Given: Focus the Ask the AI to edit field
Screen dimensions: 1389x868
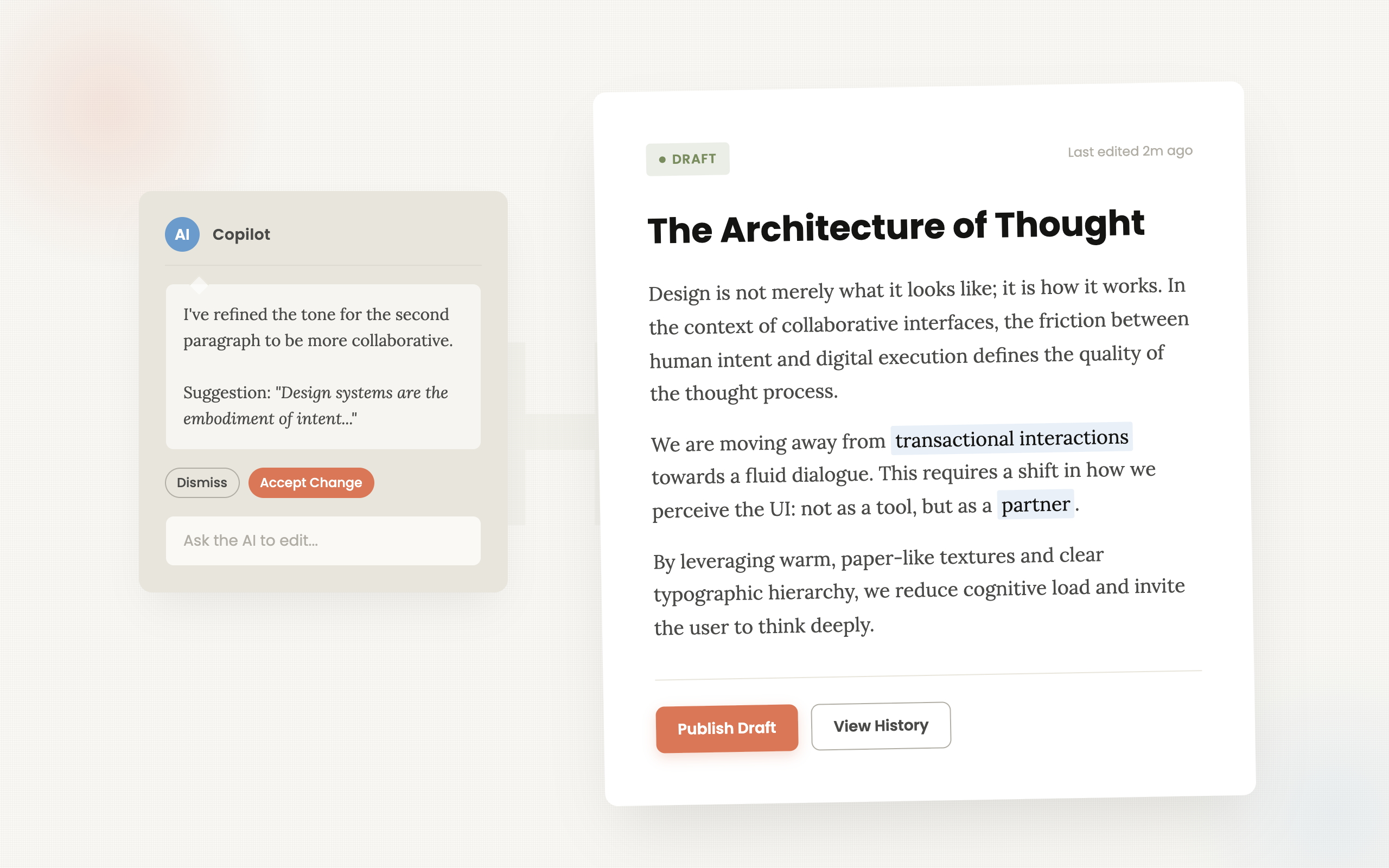Looking at the screenshot, I should click(x=323, y=540).
